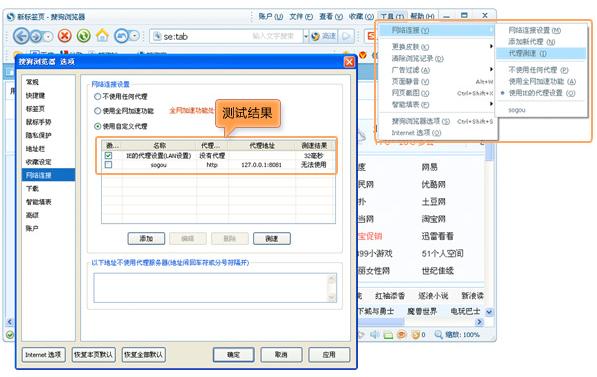Click the 应用 button
597x377 pixels.
pyautogui.click(x=329, y=355)
